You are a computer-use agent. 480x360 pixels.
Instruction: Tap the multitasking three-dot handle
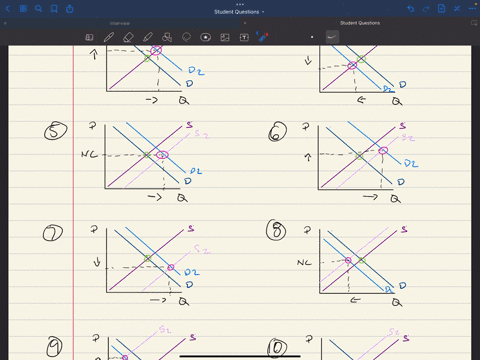pyautogui.click(x=240, y=4)
